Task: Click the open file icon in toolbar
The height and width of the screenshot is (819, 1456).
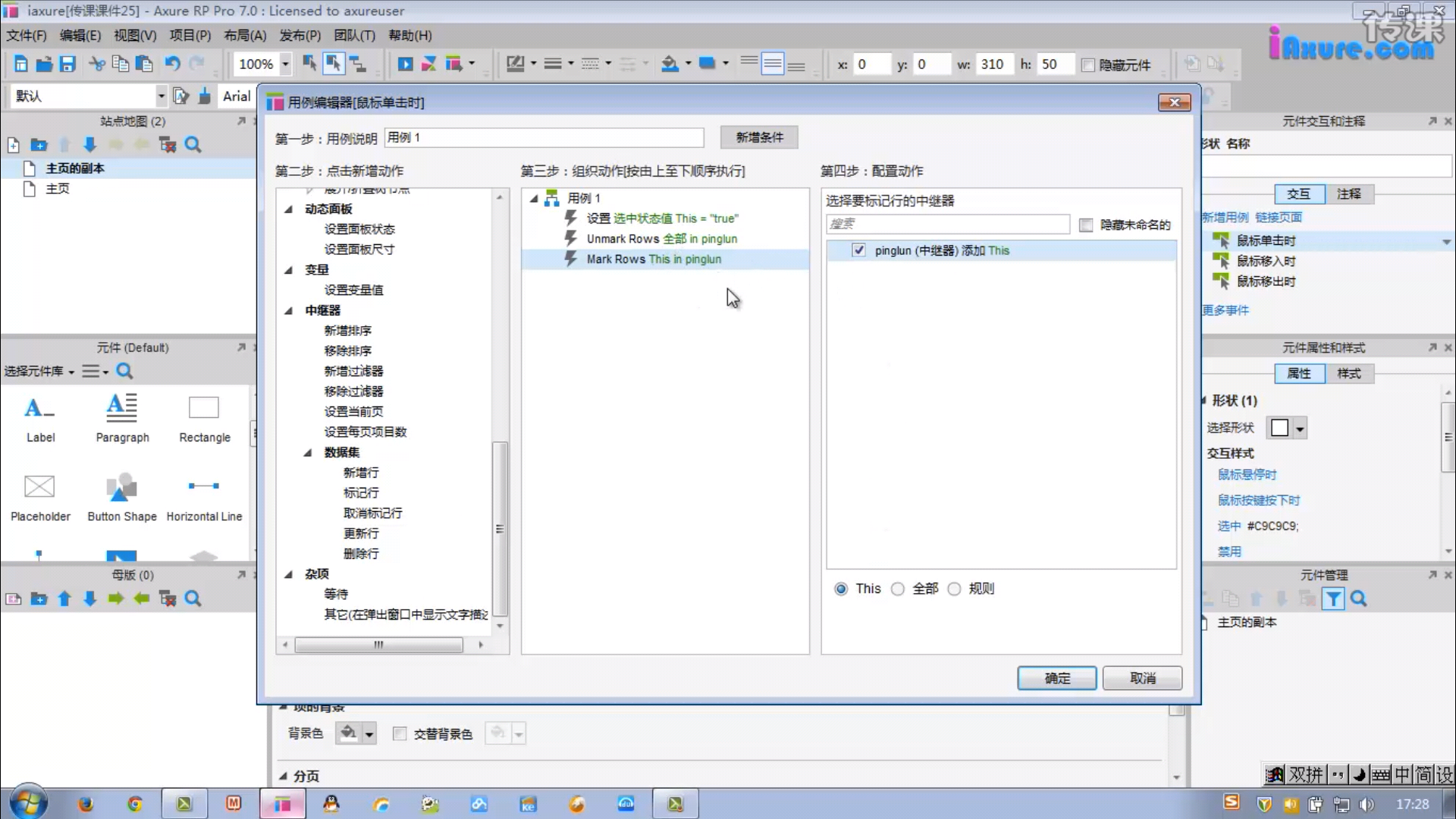Action: 44,64
